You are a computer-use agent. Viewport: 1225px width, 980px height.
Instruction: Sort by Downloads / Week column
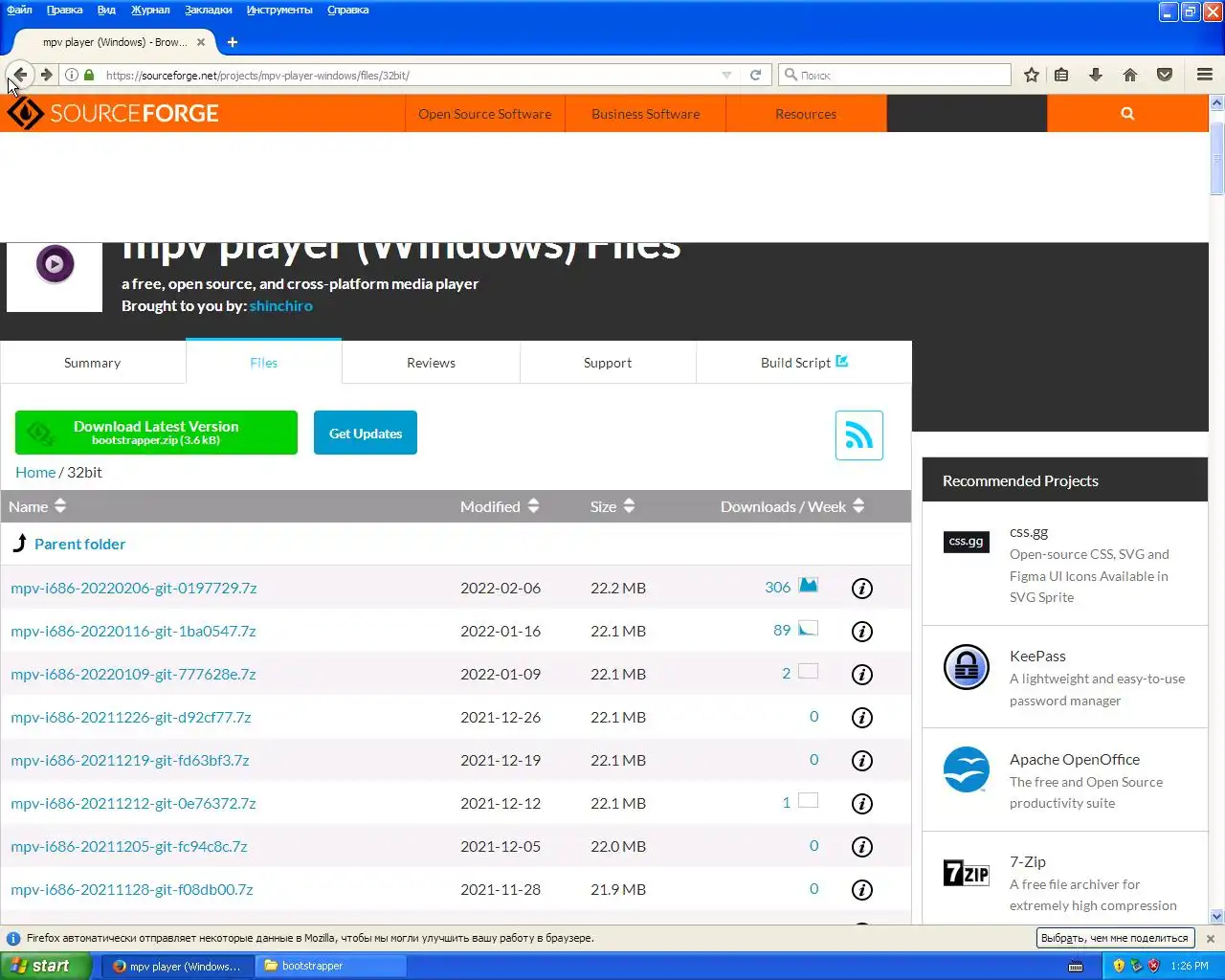(792, 506)
